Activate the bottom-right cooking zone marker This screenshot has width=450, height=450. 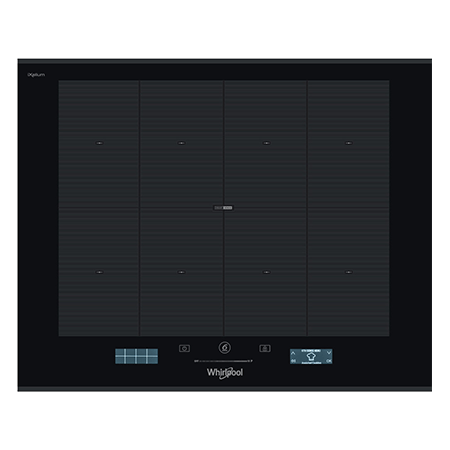click(349, 272)
